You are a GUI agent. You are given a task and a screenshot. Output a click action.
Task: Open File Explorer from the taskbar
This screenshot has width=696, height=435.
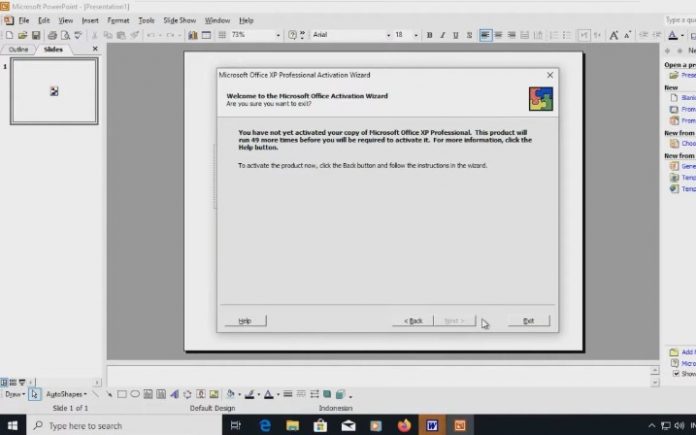coord(293,426)
